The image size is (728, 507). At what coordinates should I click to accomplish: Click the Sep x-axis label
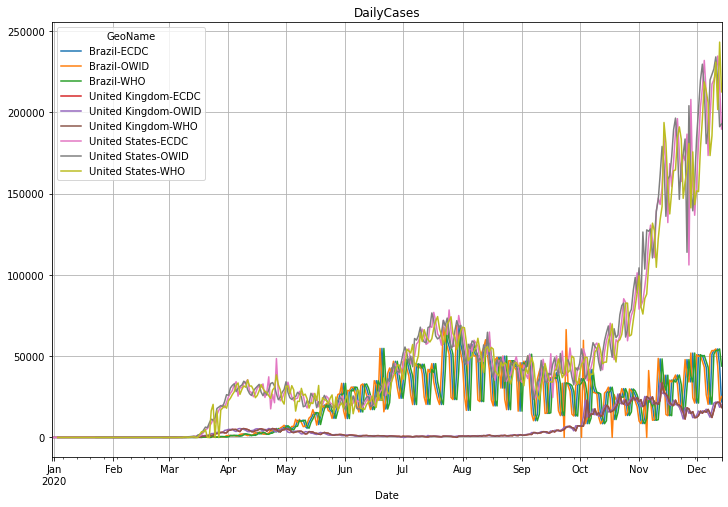pyautogui.click(x=521, y=469)
